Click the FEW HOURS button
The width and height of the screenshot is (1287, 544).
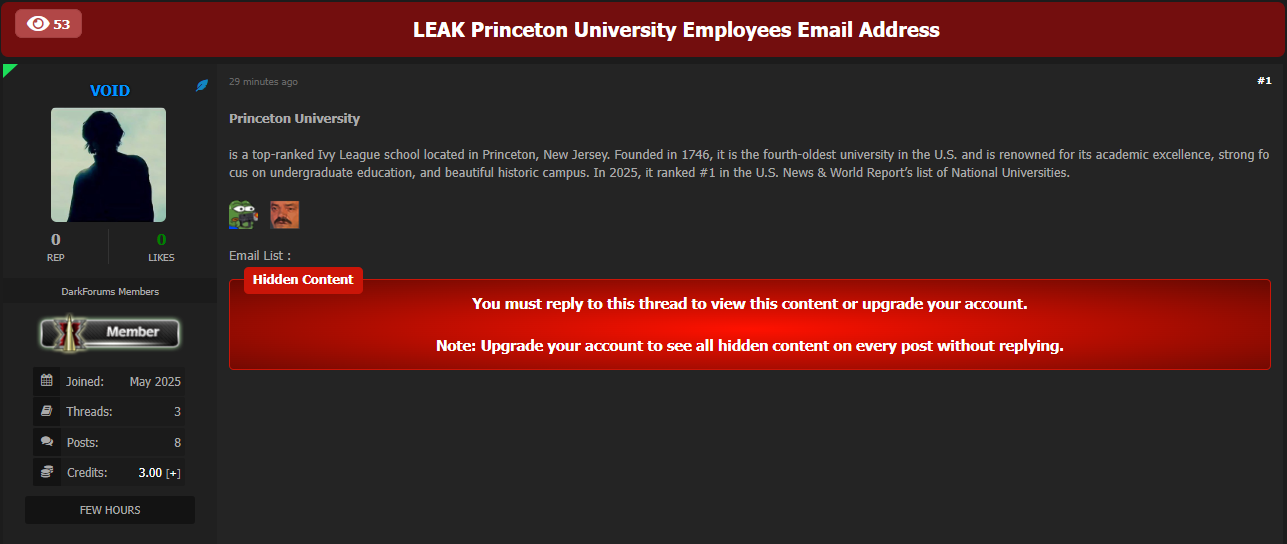110,510
